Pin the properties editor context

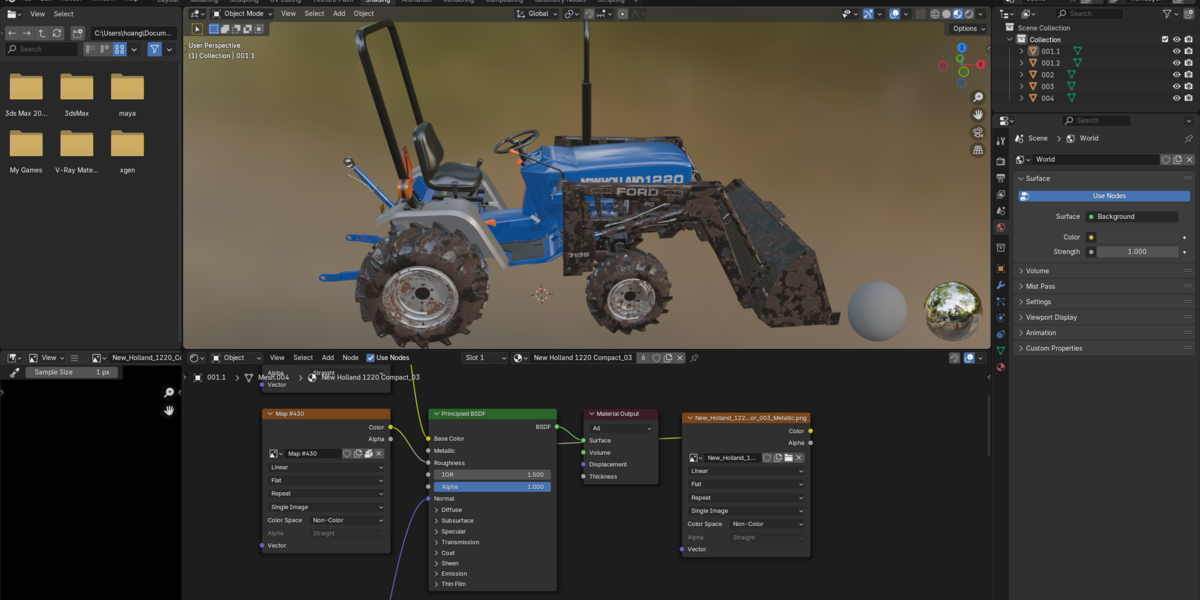pos(1188,138)
